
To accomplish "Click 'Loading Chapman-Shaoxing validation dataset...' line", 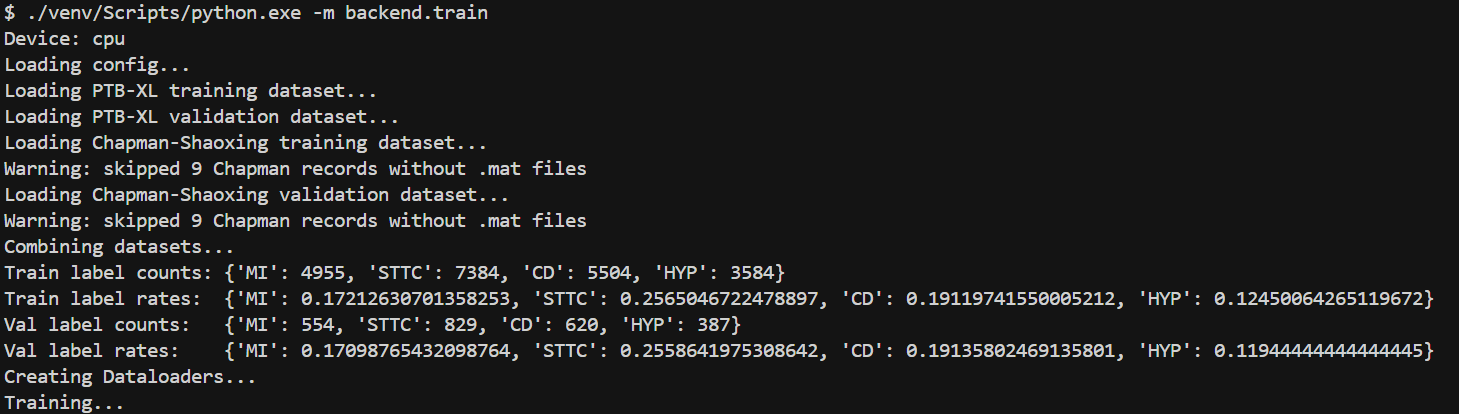I will click(x=257, y=195).
